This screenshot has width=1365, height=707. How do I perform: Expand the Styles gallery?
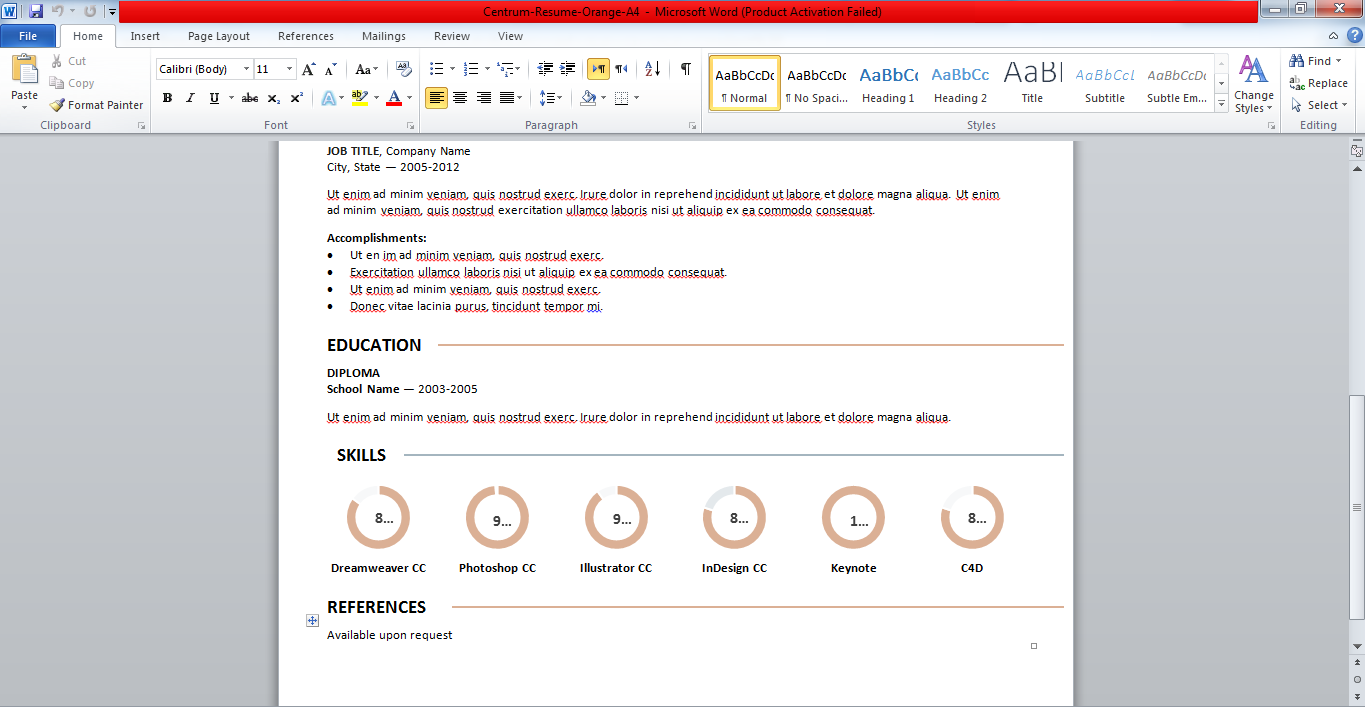[1221, 103]
